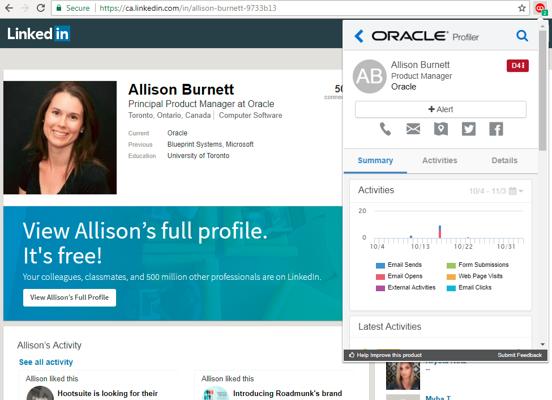This screenshot has width=552, height=400.
Task: Switch to the Details tab
Action: pyautogui.click(x=504, y=161)
